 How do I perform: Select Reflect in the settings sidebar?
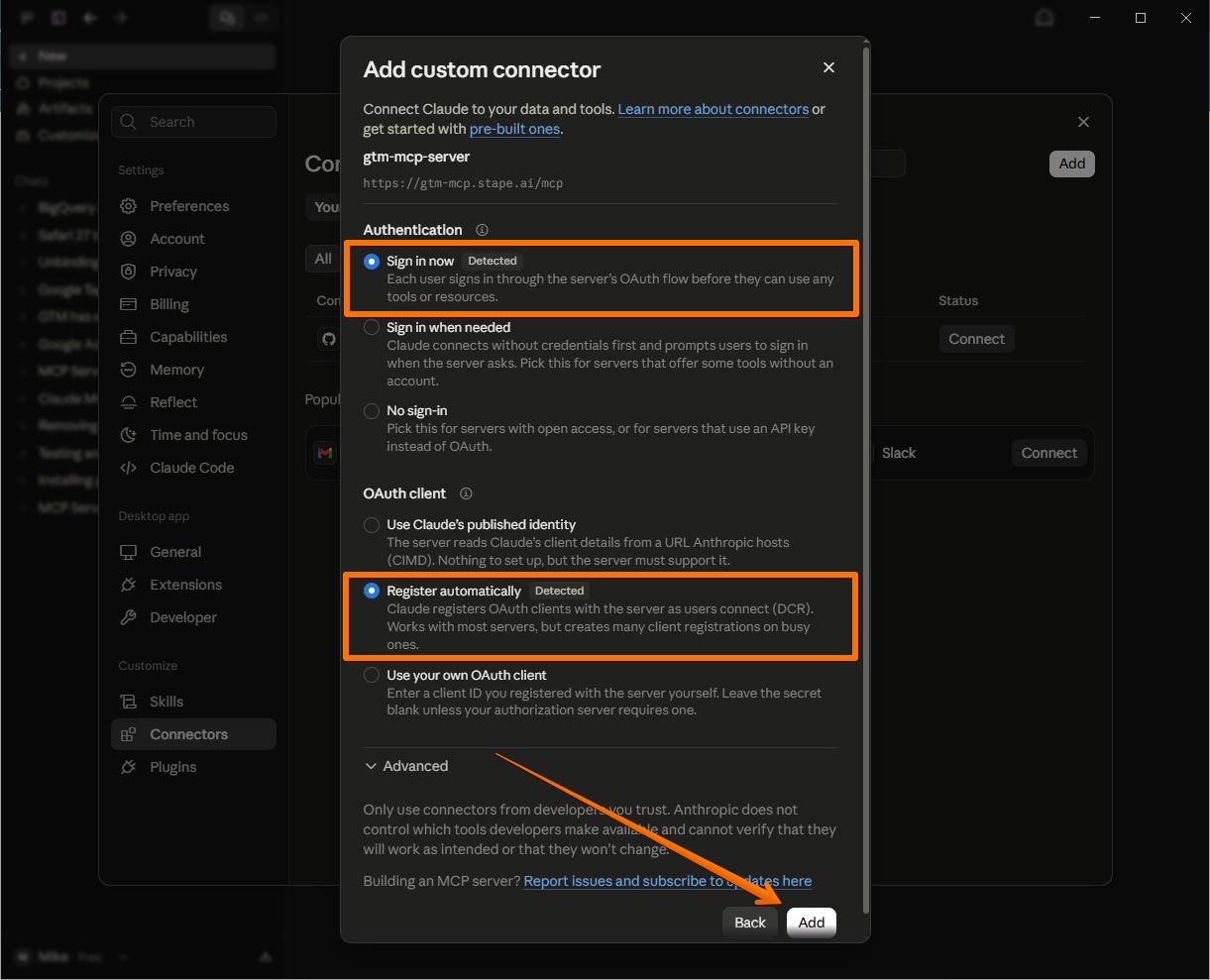193,402
